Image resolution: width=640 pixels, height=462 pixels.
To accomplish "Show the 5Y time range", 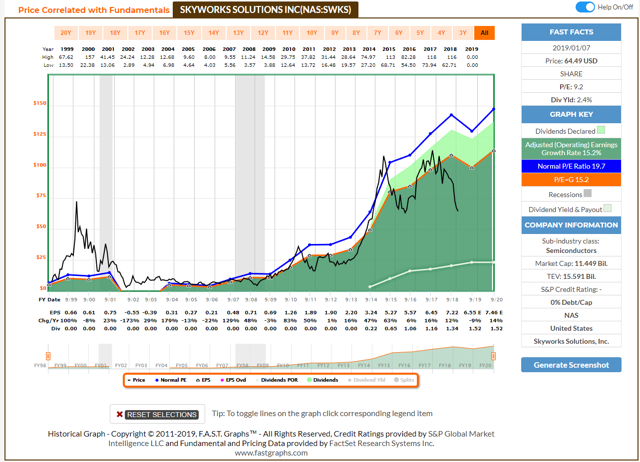I will (x=420, y=33).
